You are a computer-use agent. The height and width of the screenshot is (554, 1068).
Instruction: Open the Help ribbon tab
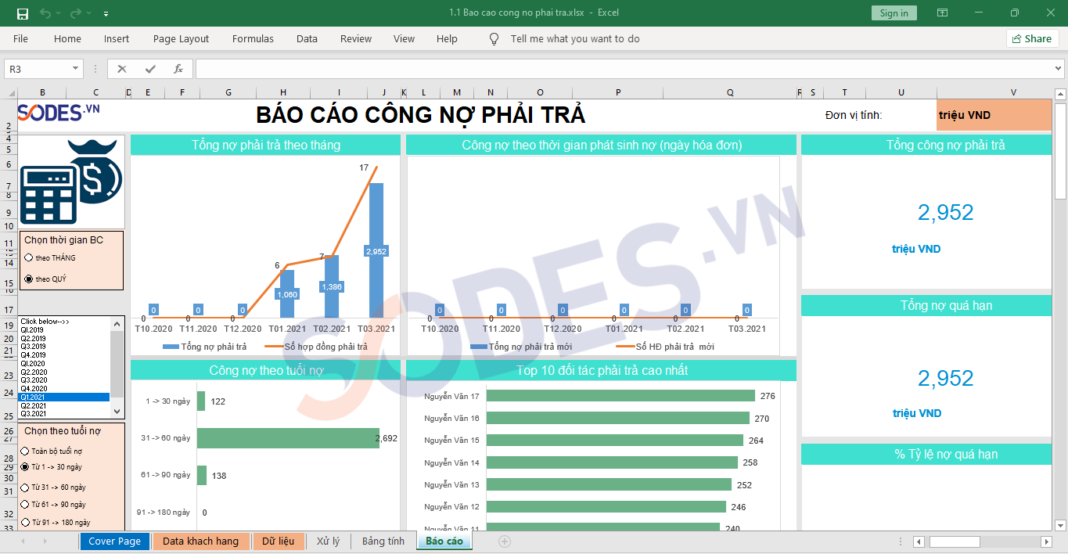(x=447, y=39)
